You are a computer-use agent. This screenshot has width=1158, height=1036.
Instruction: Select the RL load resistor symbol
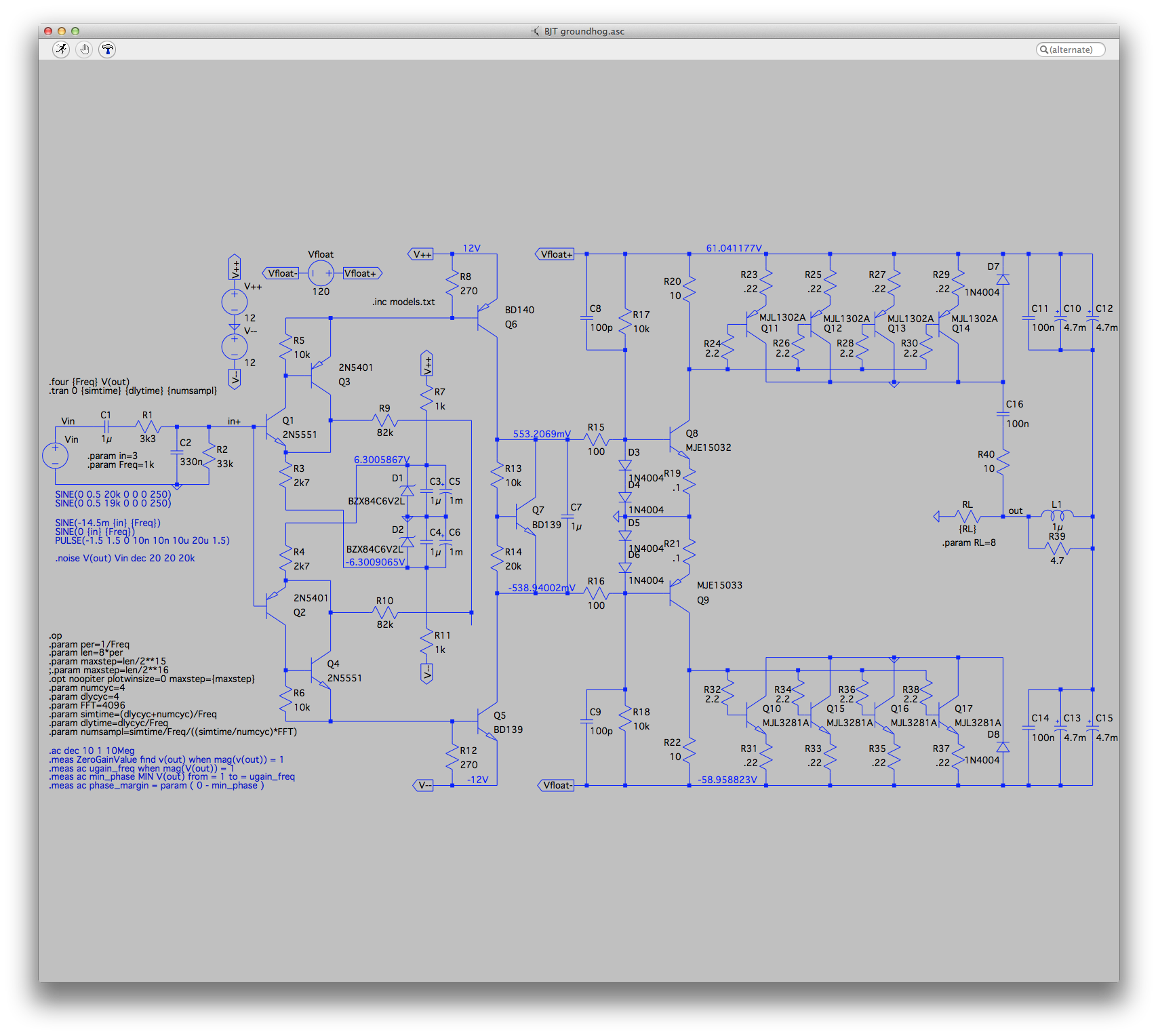point(968,517)
